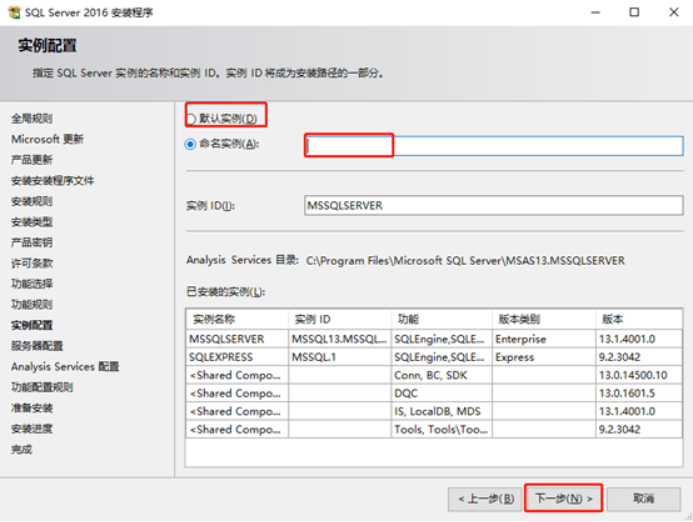Click the MSSQL.1 instance ID cell
Screen dimensions: 693x522
click(x=339, y=357)
